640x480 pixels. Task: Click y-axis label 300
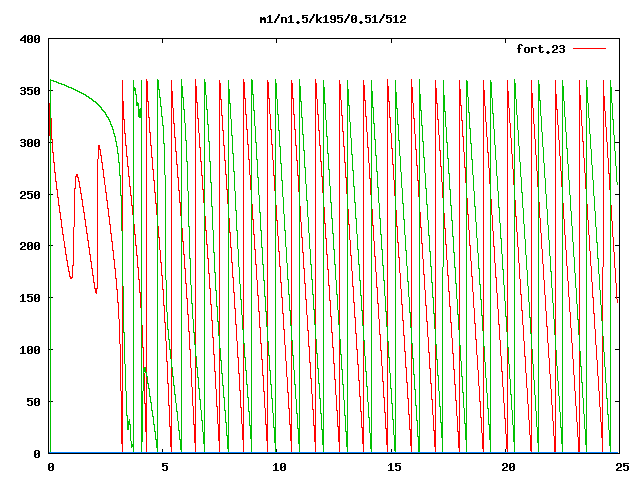[30, 143]
